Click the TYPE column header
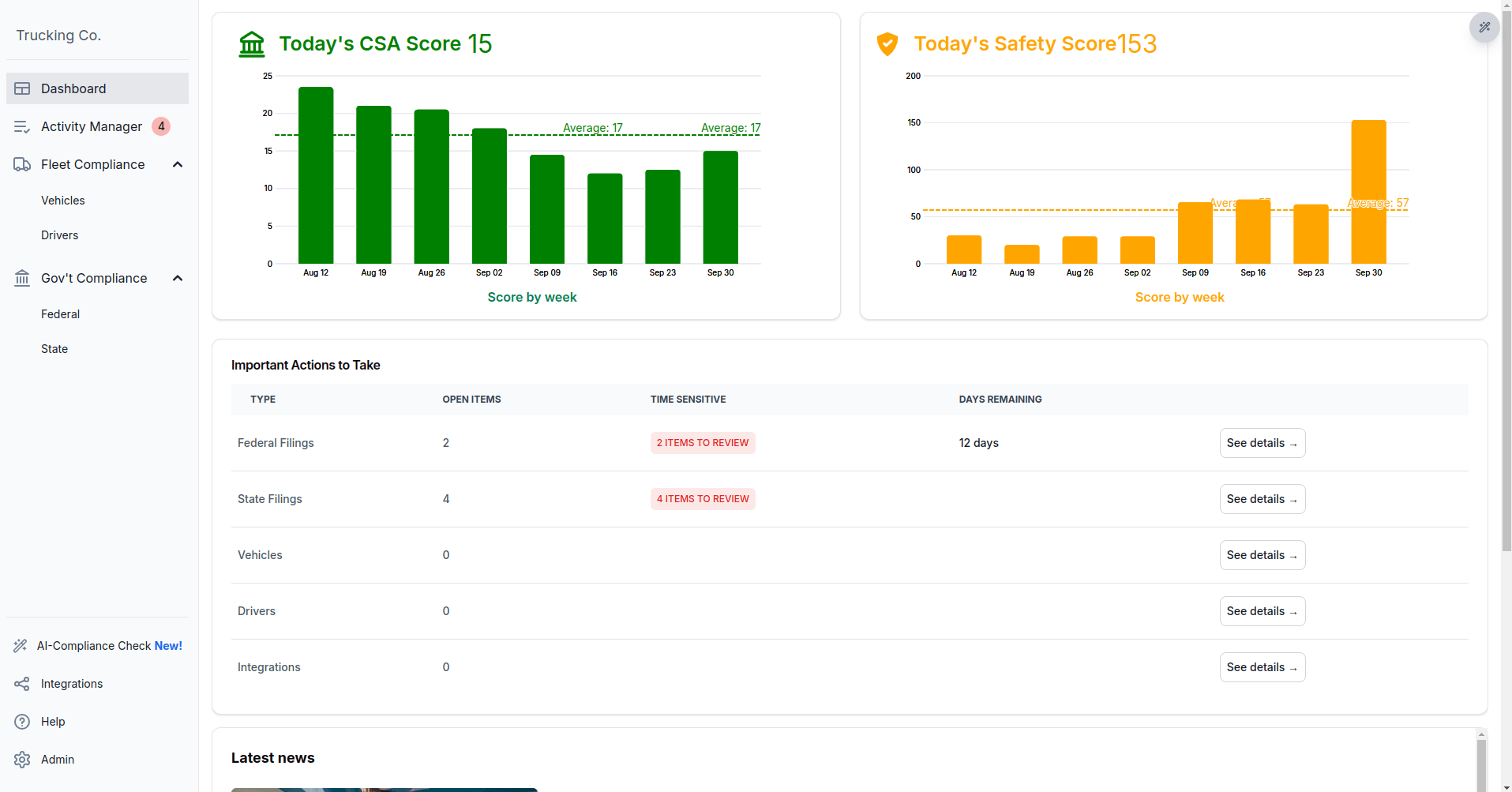The width and height of the screenshot is (1512, 792). point(263,400)
